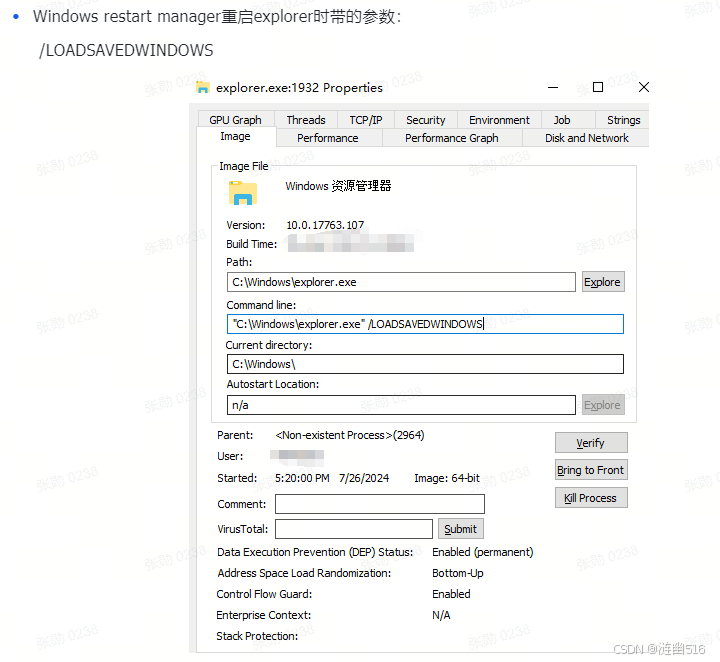Click the Bottom-Up ASLR value
The height and width of the screenshot is (662, 720).
coord(458,573)
